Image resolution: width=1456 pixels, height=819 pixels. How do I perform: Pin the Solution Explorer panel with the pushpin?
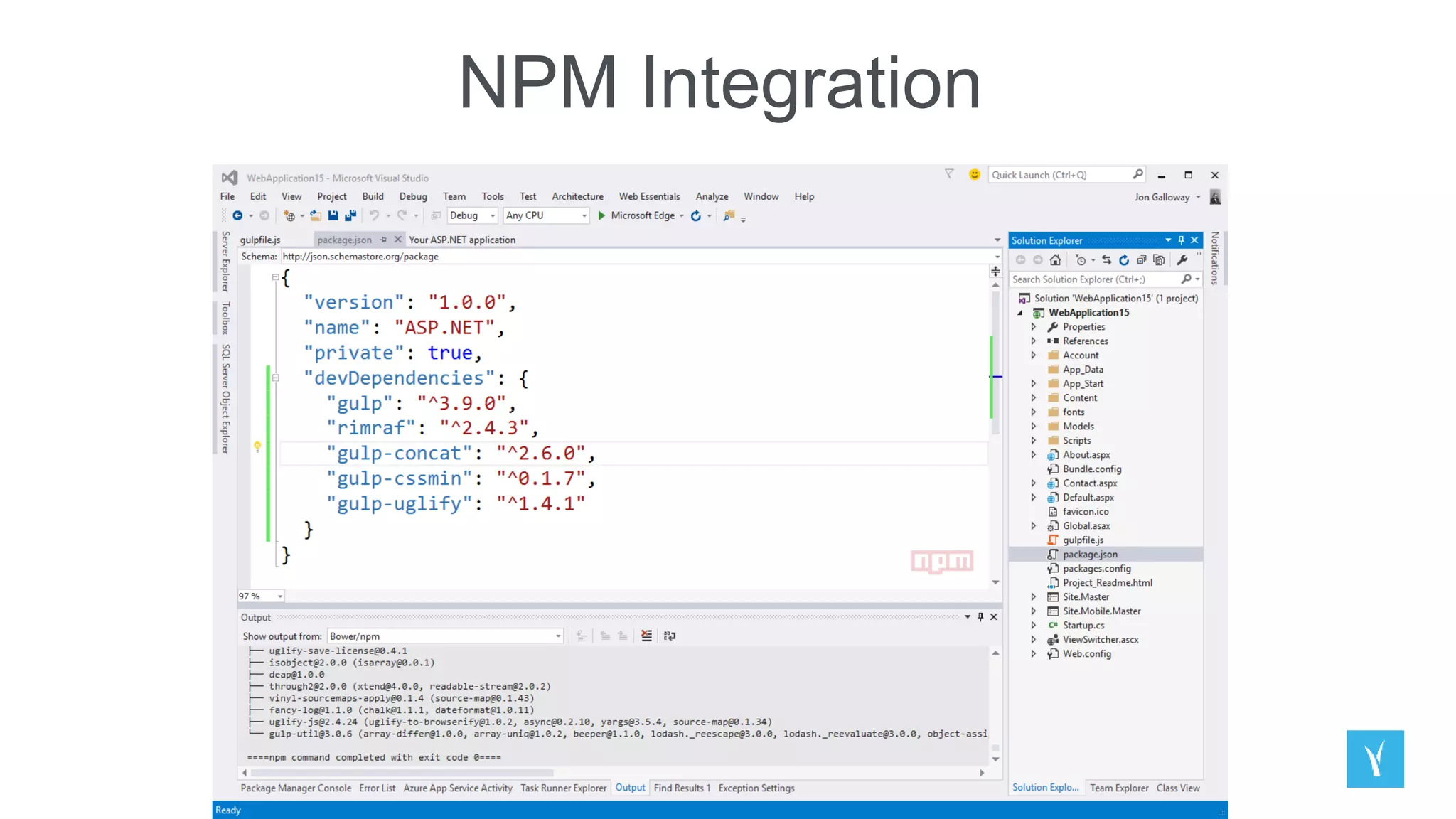pos(1182,240)
